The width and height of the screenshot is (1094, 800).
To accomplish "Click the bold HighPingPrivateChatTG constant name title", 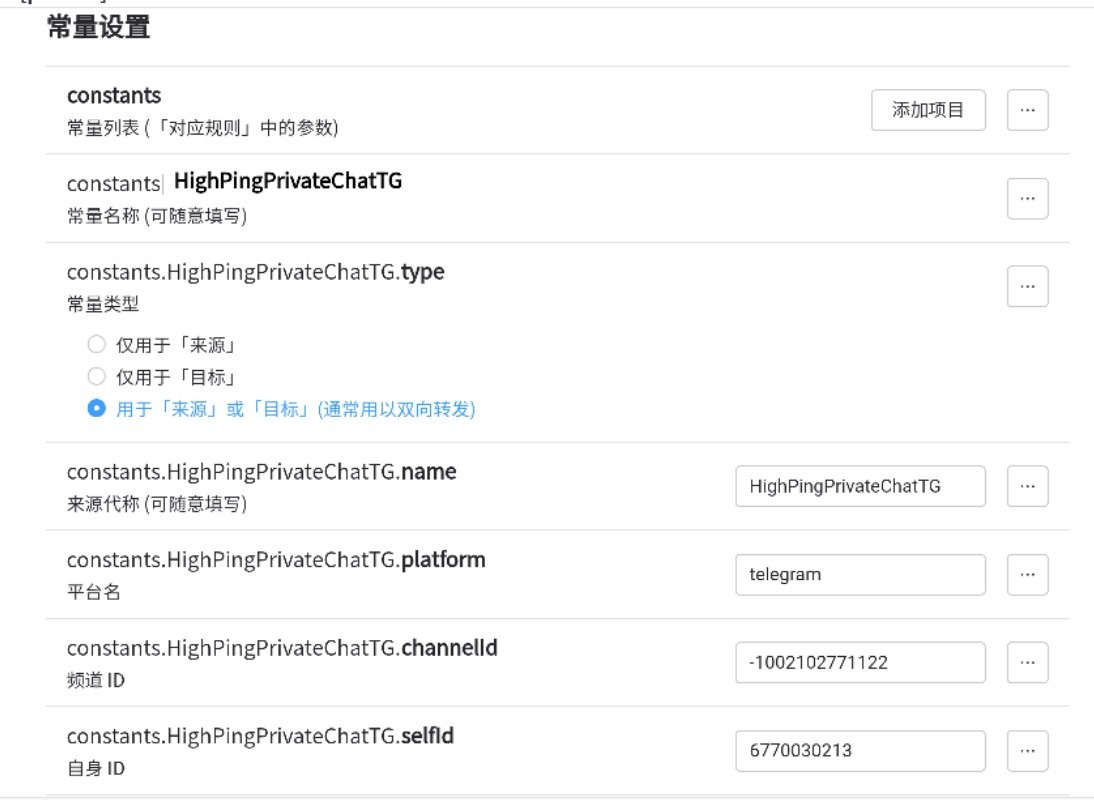I will [x=288, y=181].
